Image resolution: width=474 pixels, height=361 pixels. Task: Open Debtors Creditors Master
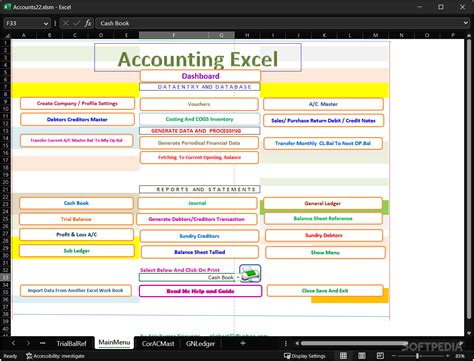77,119
